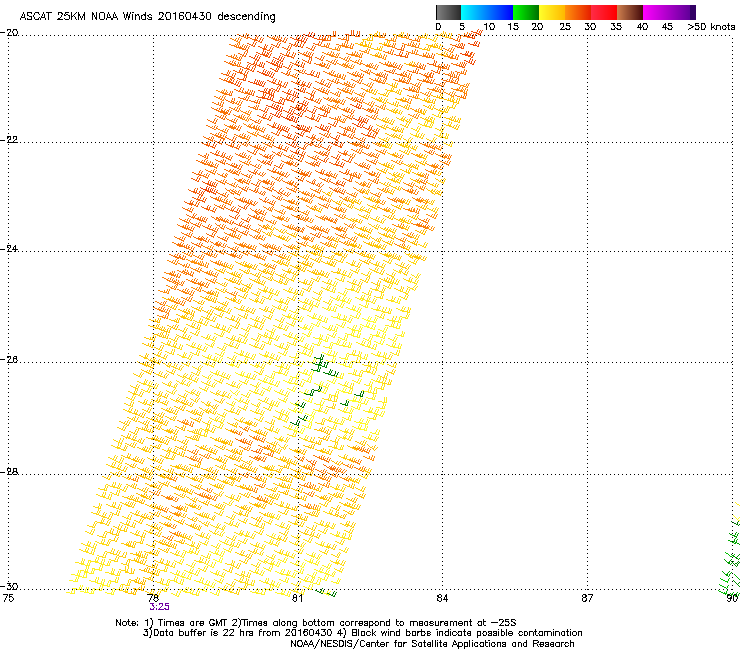This screenshot has width=740, height=650.
Task: Click the 84 longitude axis label
Action: (x=442, y=599)
